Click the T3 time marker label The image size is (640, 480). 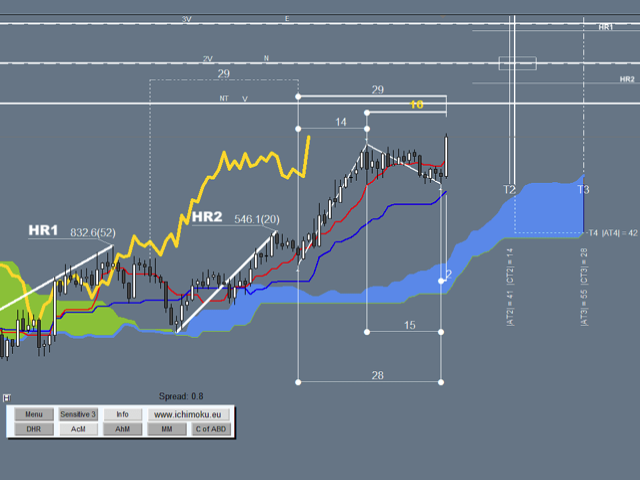(583, 189)
